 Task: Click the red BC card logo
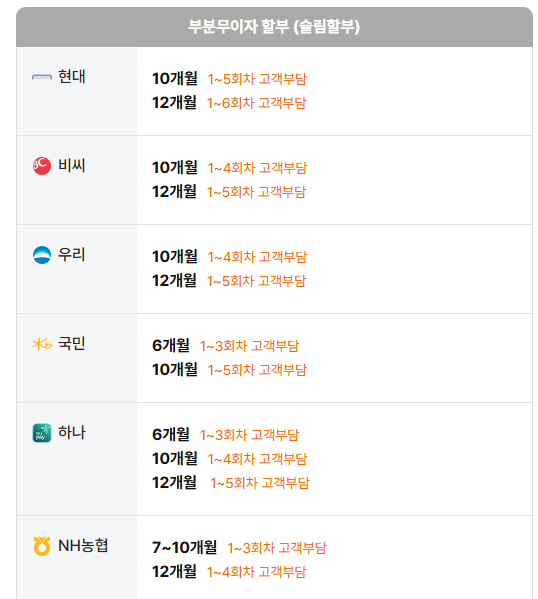coord(42,166)
